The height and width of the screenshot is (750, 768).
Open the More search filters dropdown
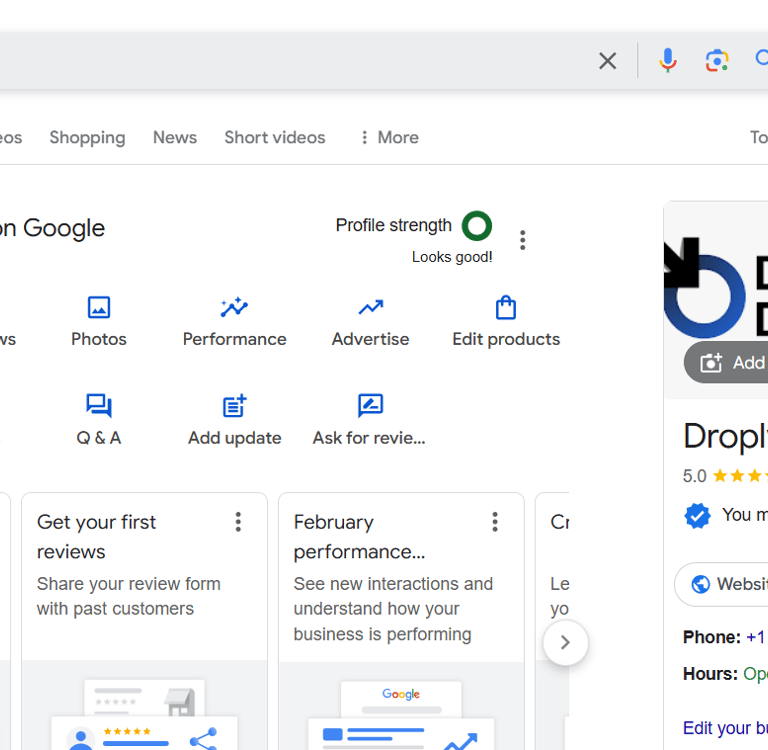(389, 138)
